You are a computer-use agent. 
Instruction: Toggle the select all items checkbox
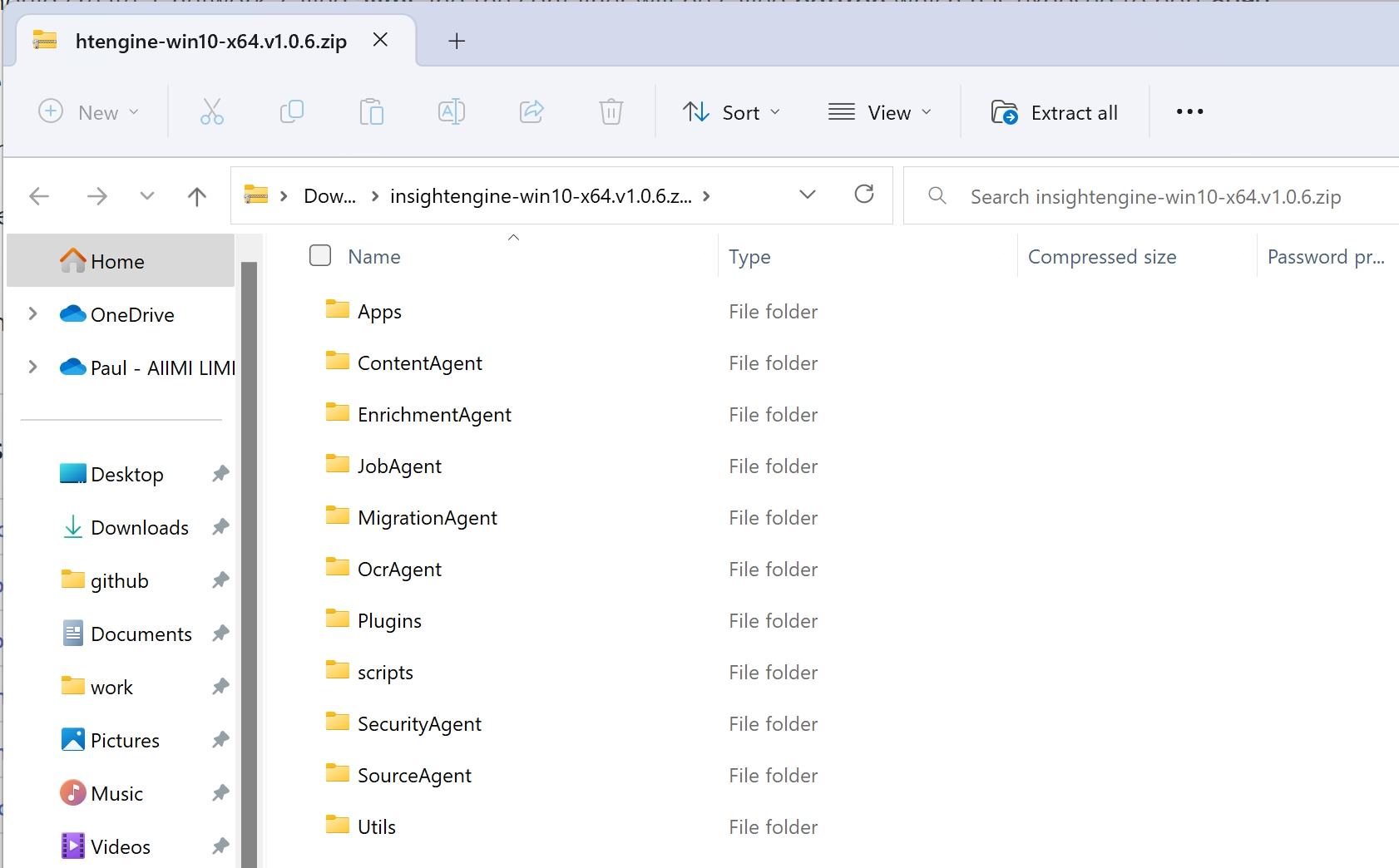pos(320,255)
